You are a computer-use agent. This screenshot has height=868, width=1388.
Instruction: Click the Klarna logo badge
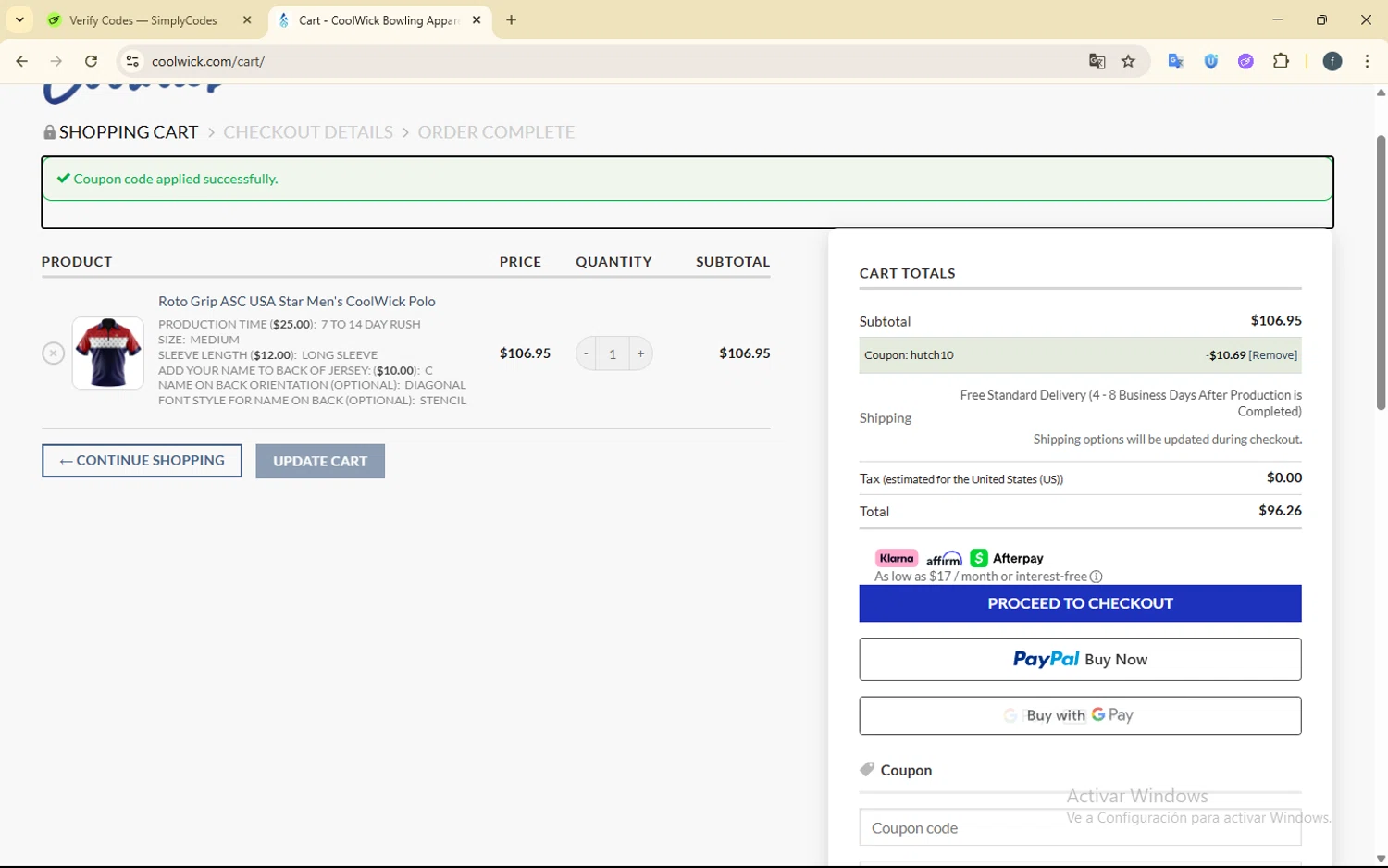[897, 558]
